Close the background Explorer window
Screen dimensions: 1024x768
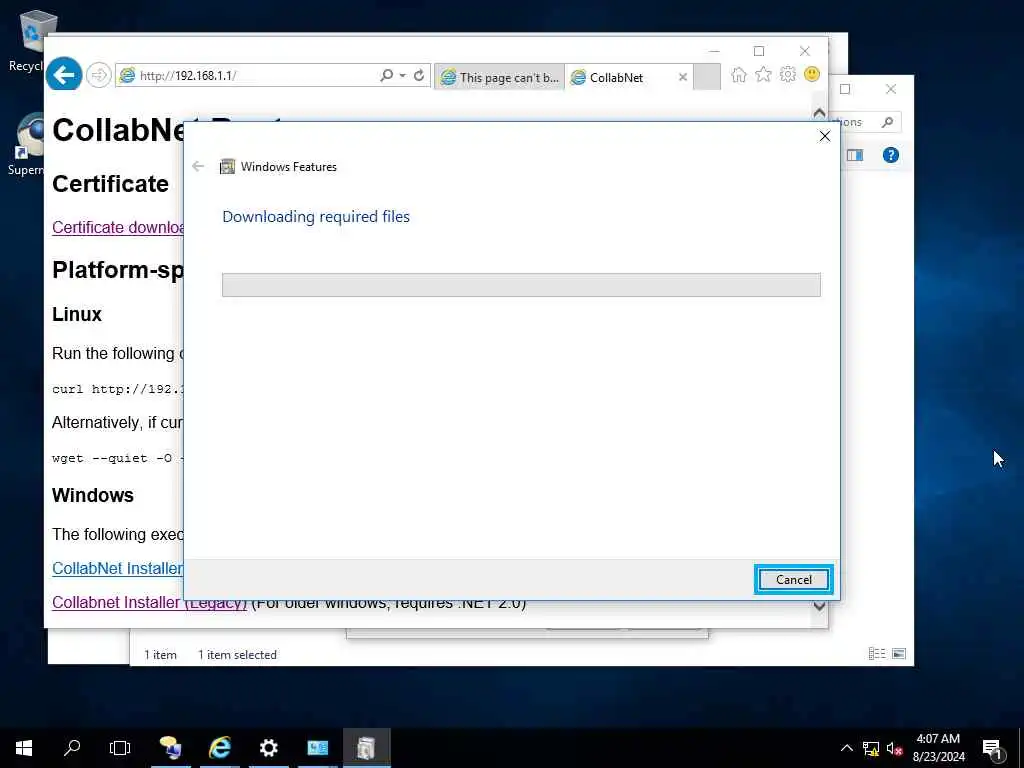tap(891, 89)
